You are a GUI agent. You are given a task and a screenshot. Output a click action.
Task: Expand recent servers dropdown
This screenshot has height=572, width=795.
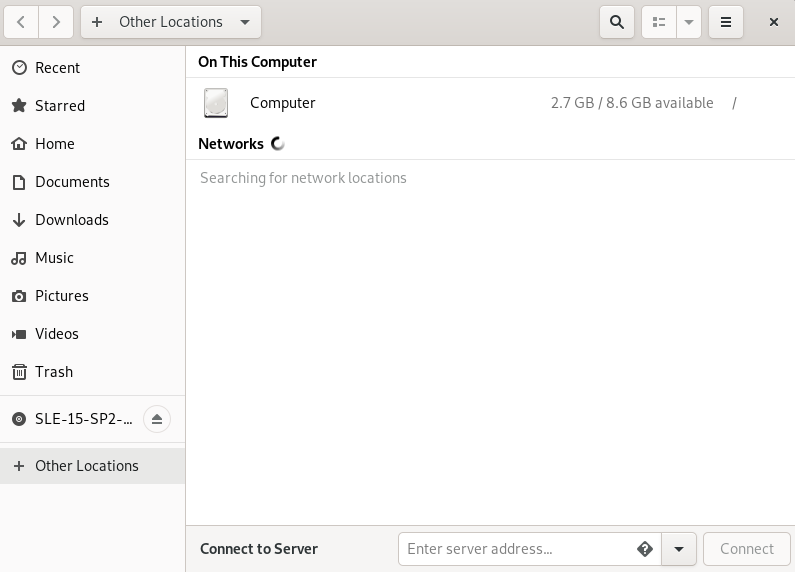tap(679, 549)
